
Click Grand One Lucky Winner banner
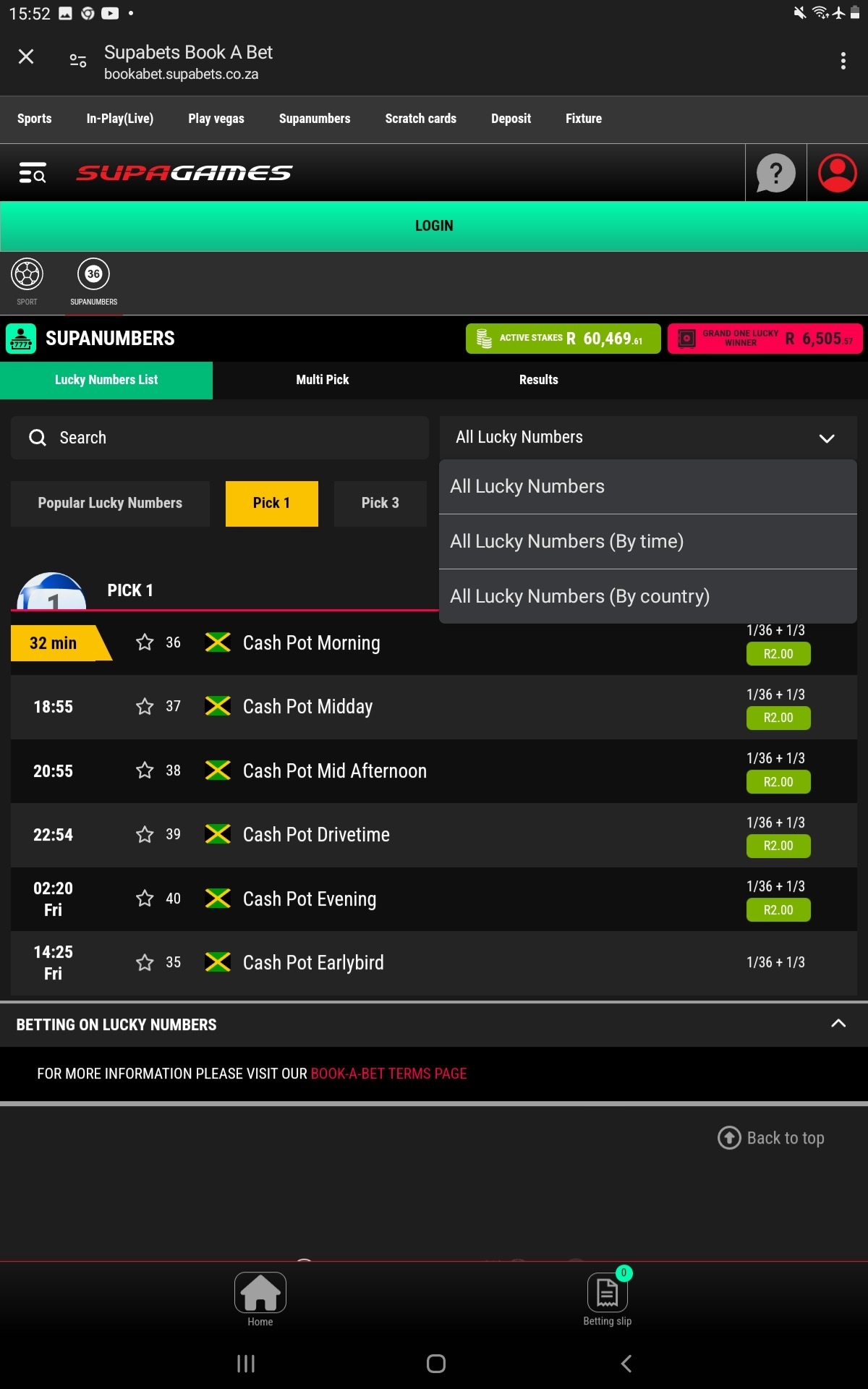(x=765, y=339)
